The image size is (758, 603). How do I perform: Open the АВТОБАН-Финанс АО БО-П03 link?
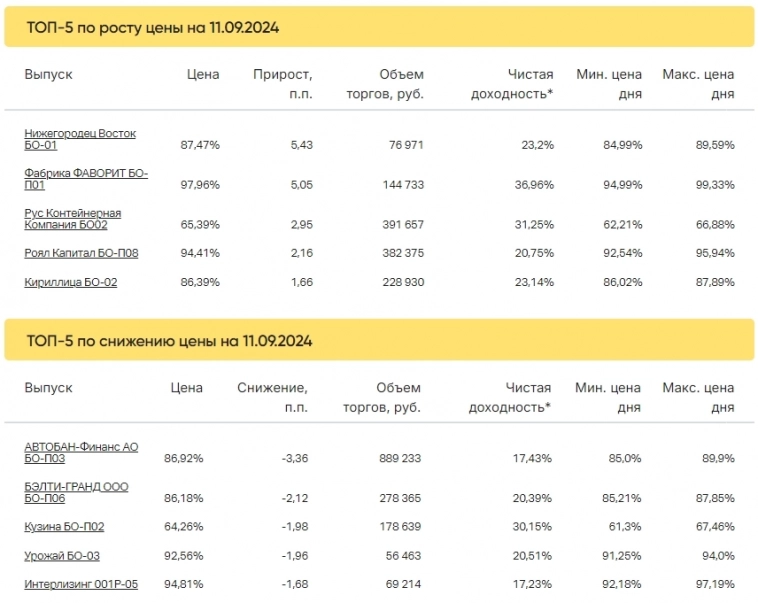81,452
